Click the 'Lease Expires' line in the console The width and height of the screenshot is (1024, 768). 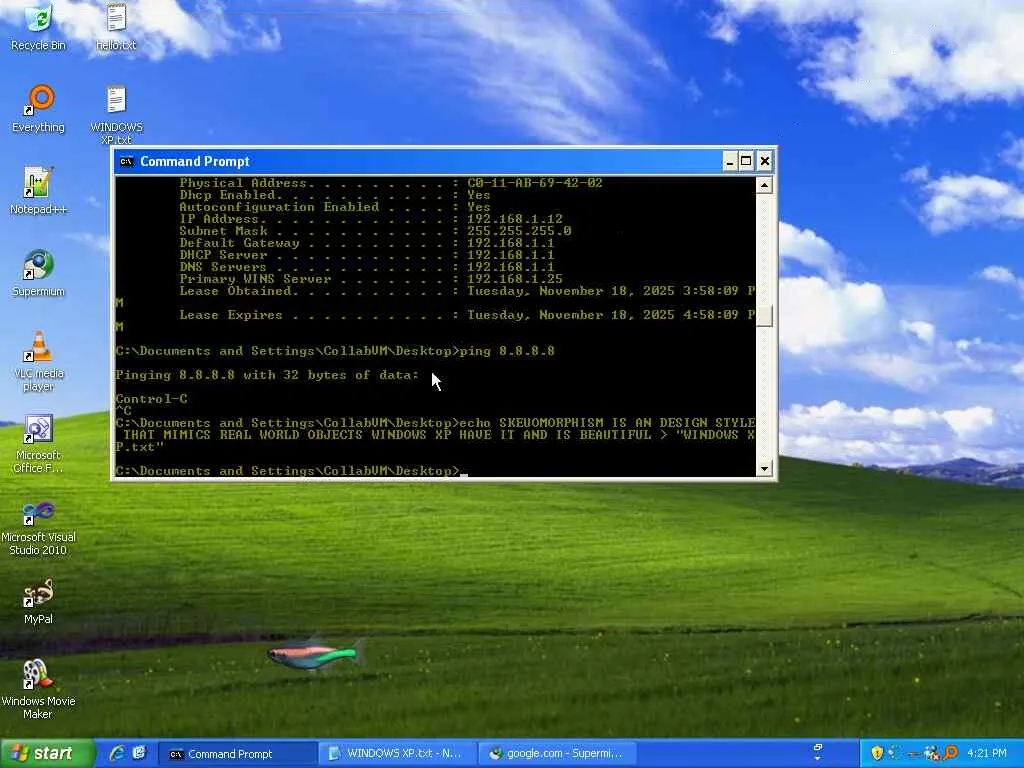[467, 315]
